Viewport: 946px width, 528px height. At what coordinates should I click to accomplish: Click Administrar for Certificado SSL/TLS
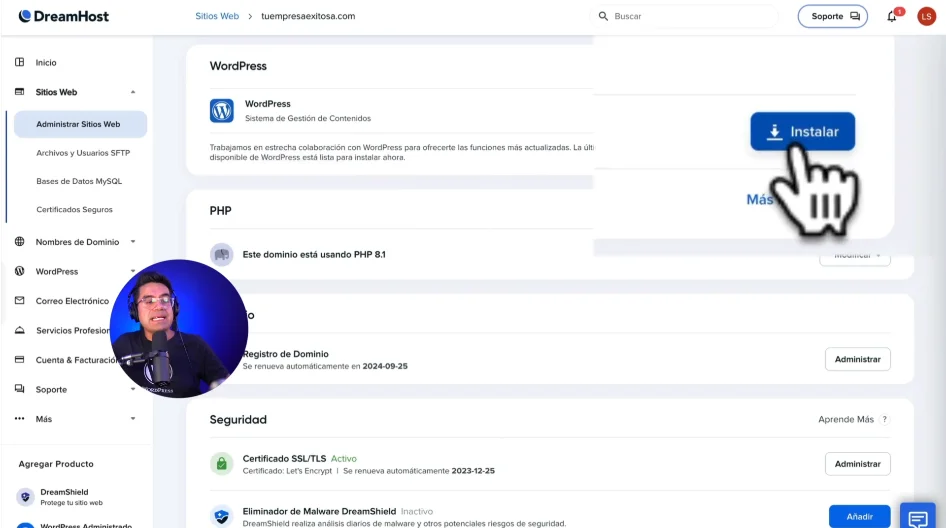coord(857,464)
